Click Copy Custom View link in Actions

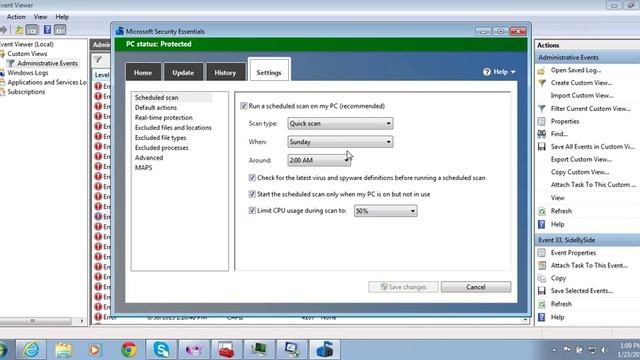(x=580, y=172)
